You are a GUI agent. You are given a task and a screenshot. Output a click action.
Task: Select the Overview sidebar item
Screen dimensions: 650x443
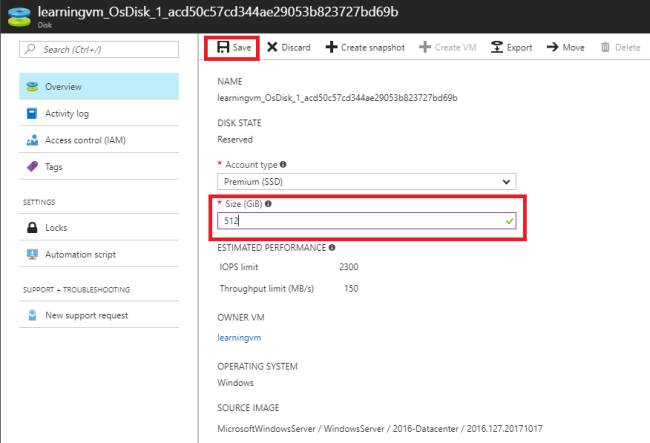click(63, 87)
